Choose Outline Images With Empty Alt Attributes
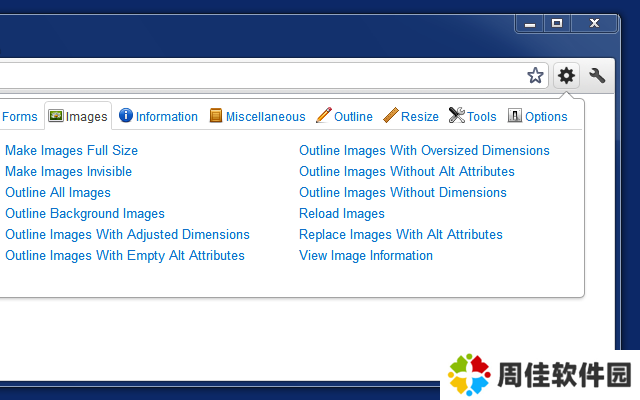 click(125, 256)
